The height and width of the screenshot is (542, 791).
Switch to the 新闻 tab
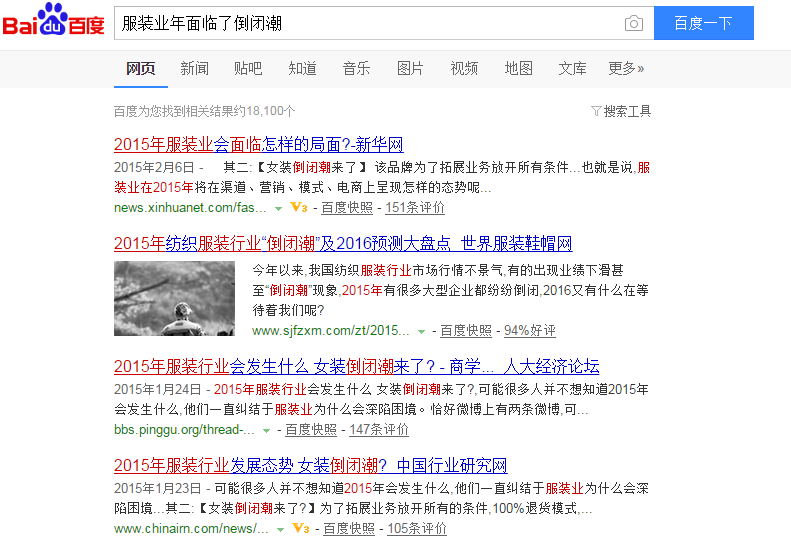point(195,69)
